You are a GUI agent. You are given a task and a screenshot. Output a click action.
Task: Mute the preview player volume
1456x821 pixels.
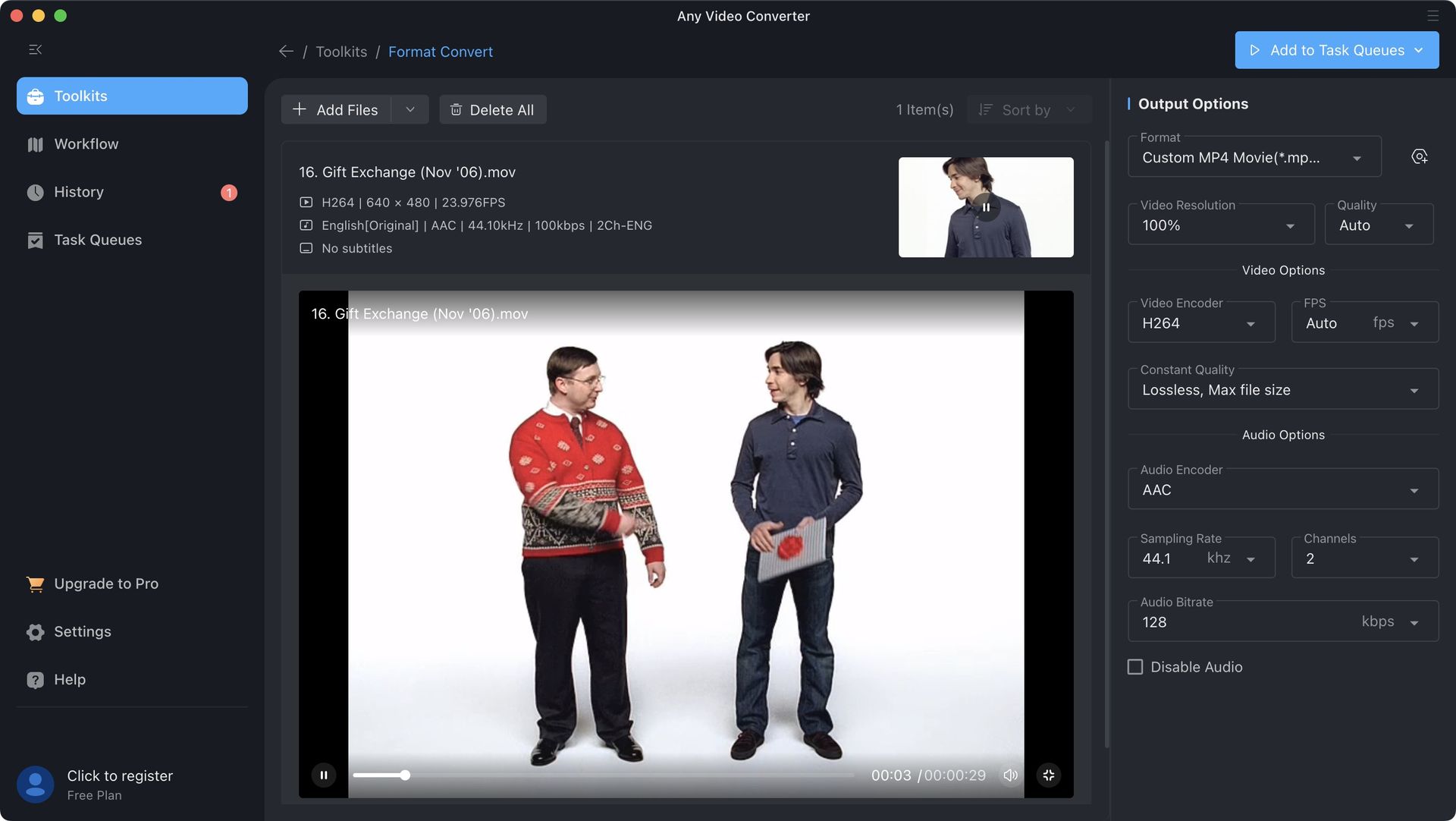1011,775
